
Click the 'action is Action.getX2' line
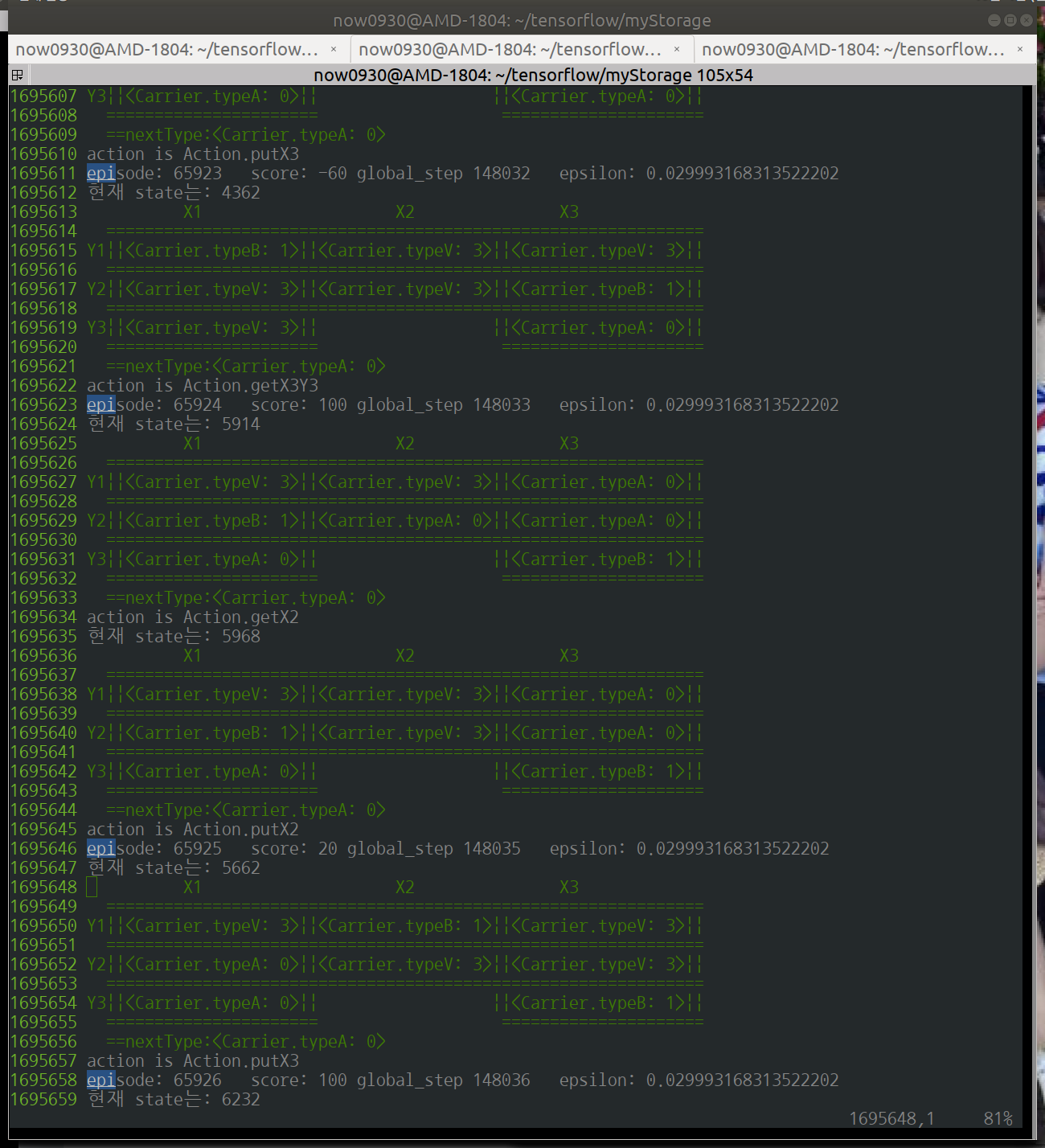(x=192, y=617)
